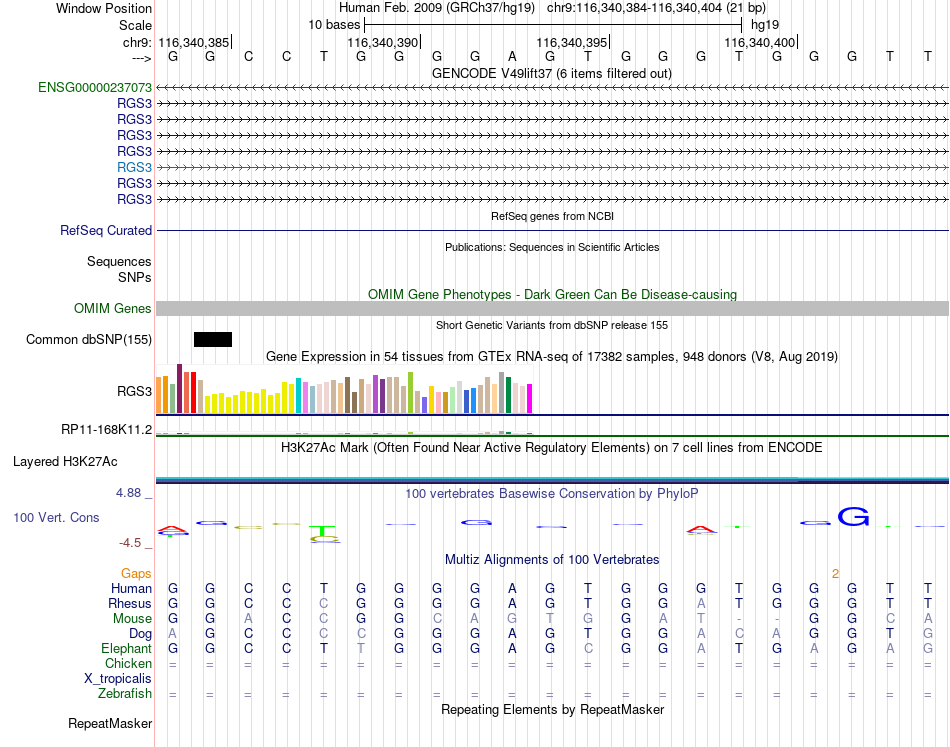Viewport: 950px width, 747px height.
Task: Click the orange gap count 2 marker
Action: (835, 573)
